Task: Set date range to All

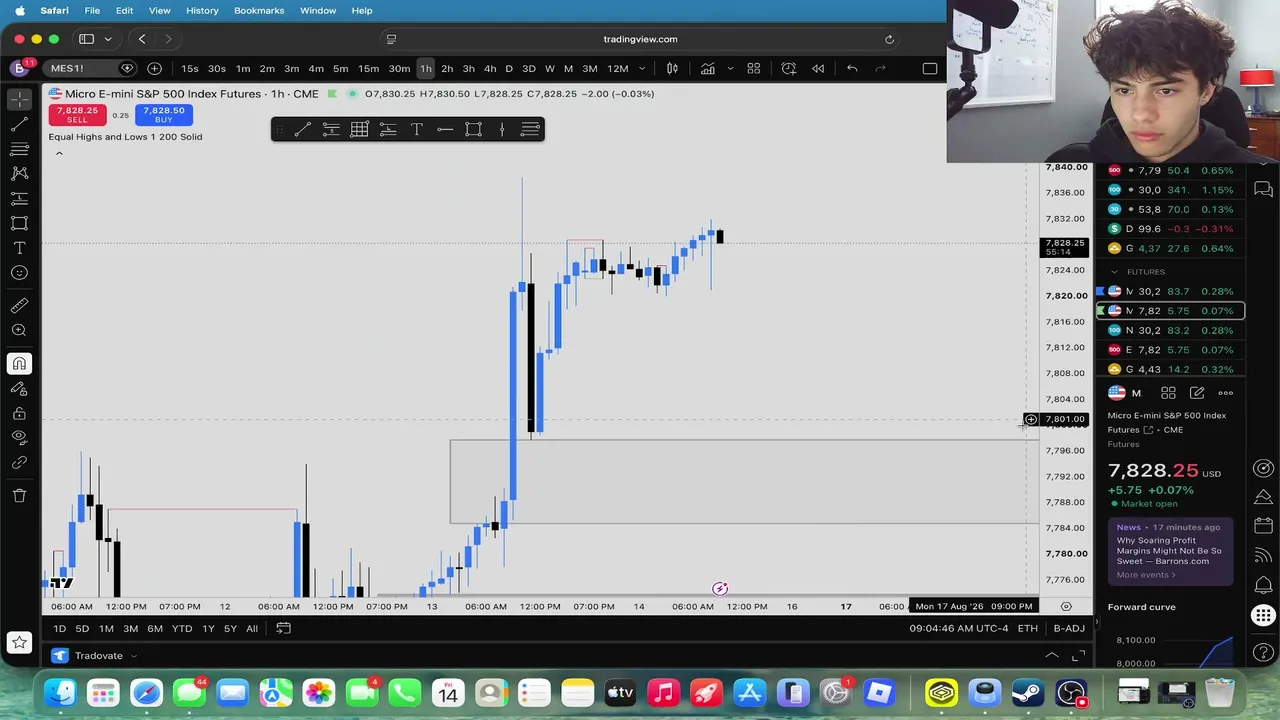Action: click(252, 628)
